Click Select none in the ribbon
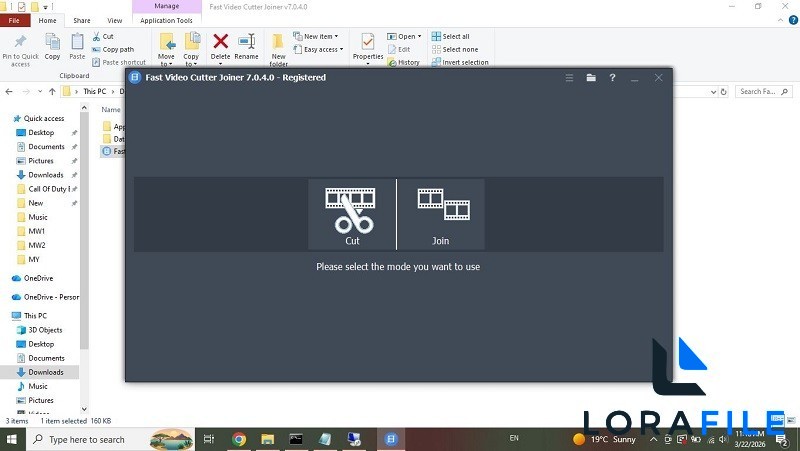 tap(455, 49)
